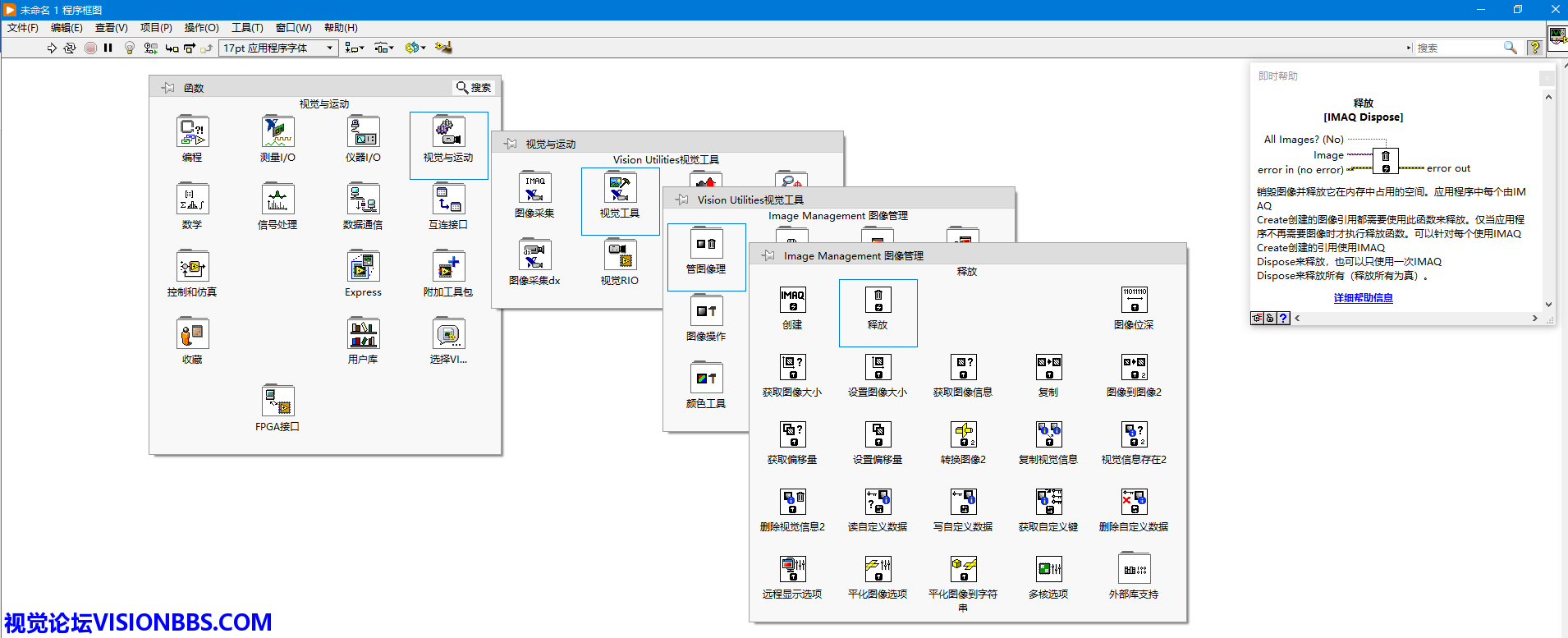Expand the Align Objects dropdown

[x=354, y=48]
